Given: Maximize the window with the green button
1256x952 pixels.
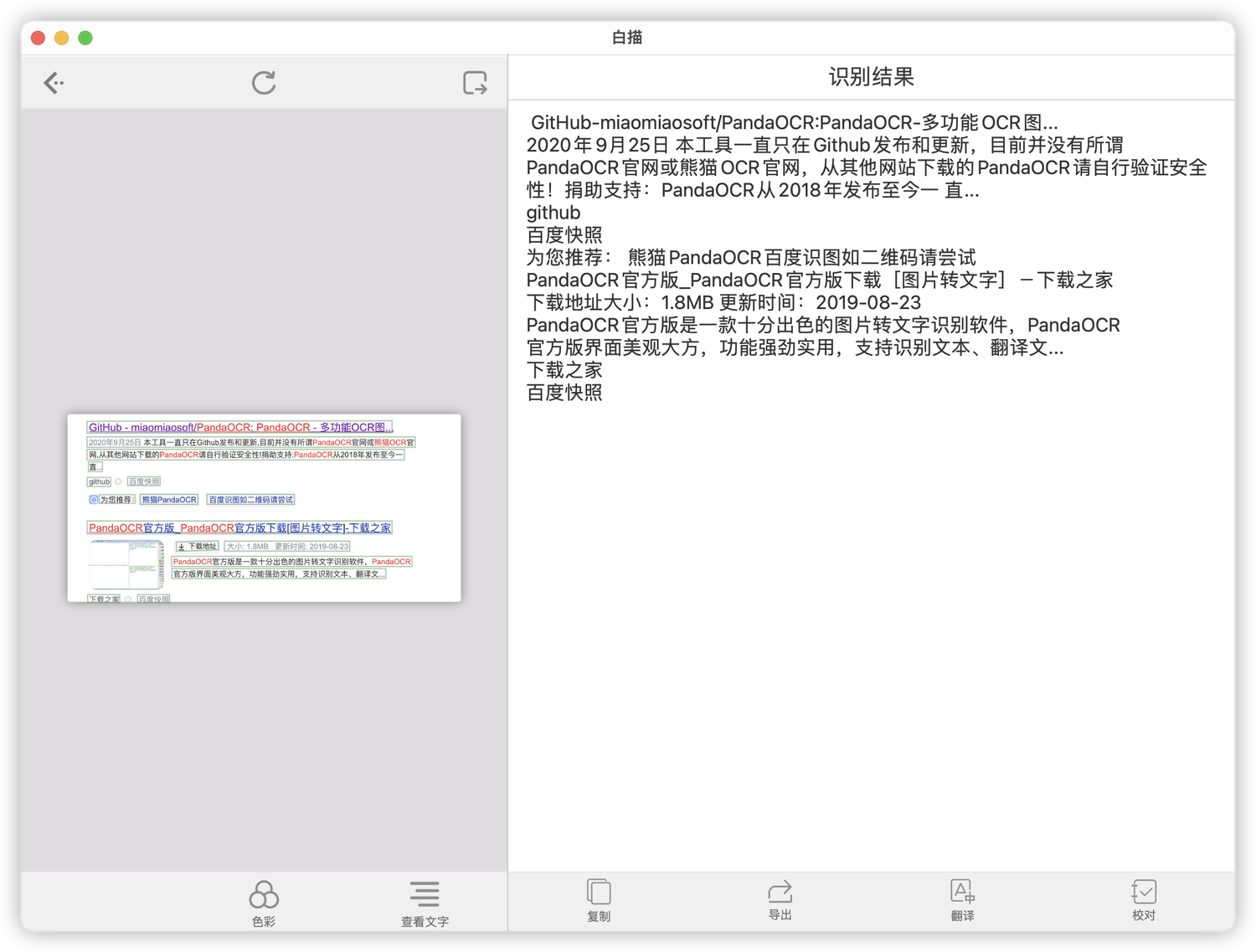Looking at the screenshot, I should 85,38.
